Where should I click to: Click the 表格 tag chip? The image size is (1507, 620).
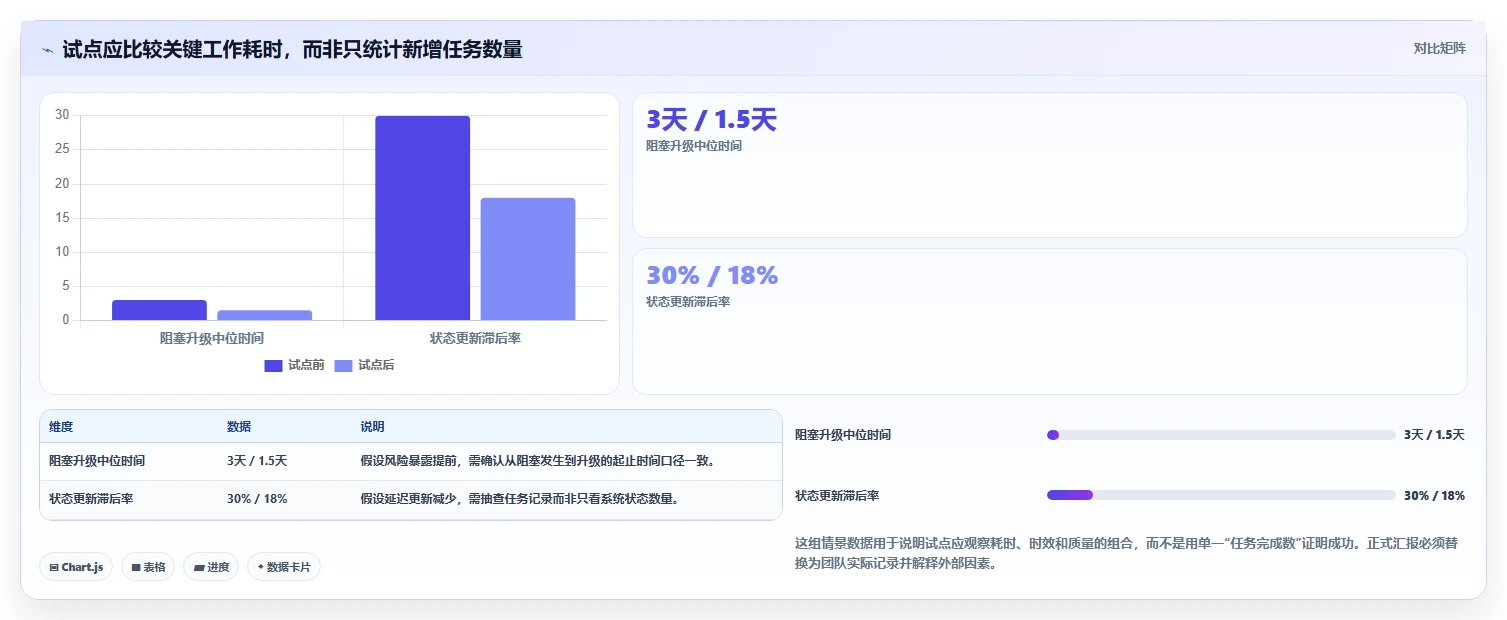click(148, 567)
